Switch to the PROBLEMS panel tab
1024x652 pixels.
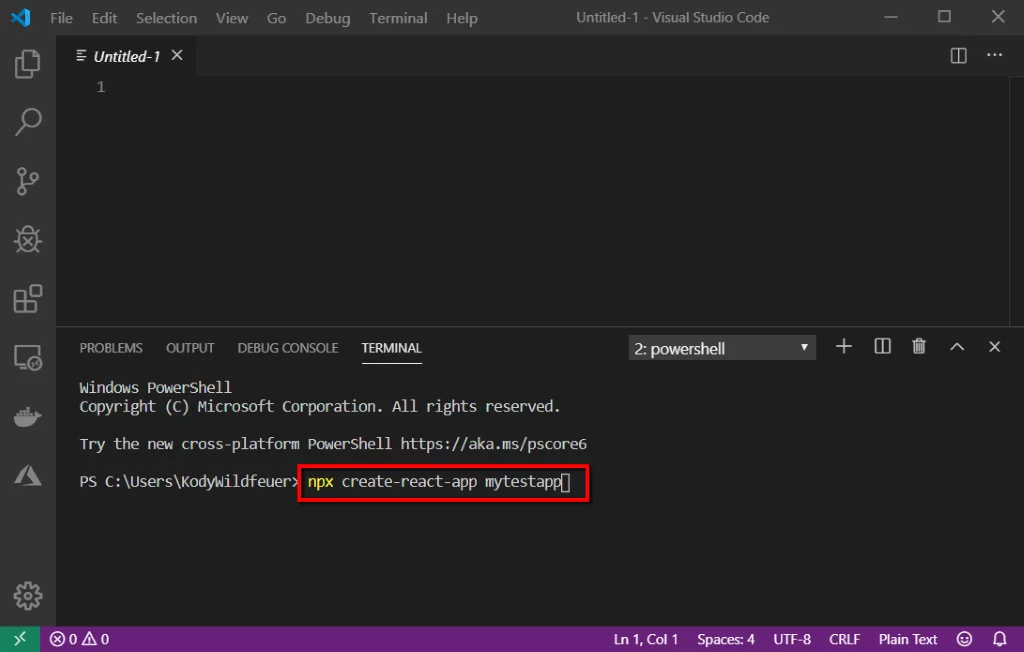coord(111,348)
